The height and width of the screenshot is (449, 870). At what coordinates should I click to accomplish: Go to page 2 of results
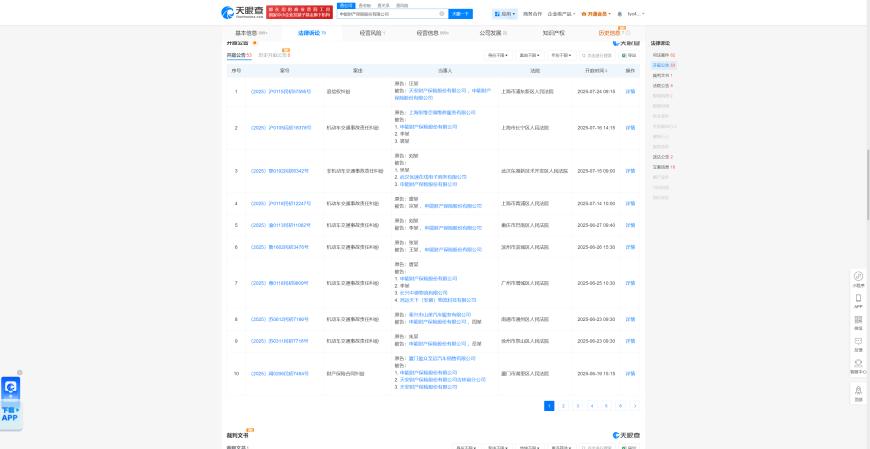tap(563, 406)
